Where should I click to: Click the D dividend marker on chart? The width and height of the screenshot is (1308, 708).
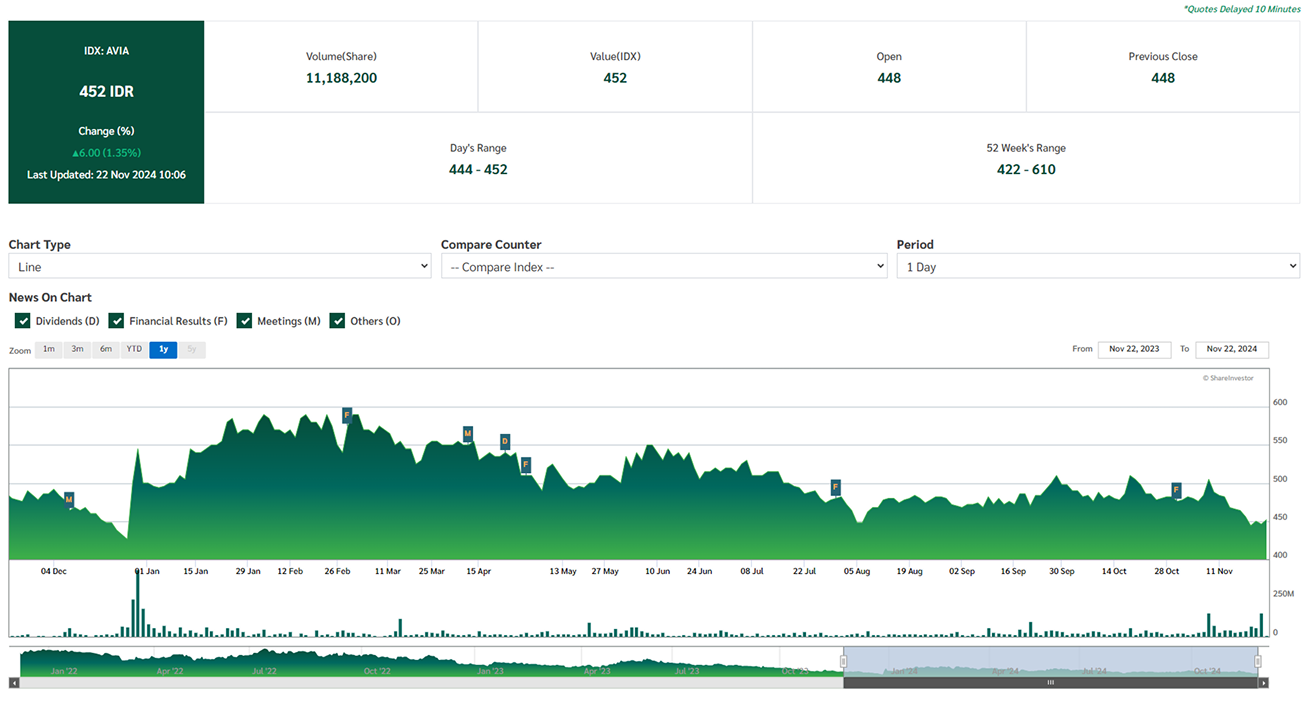click(504, 441)
